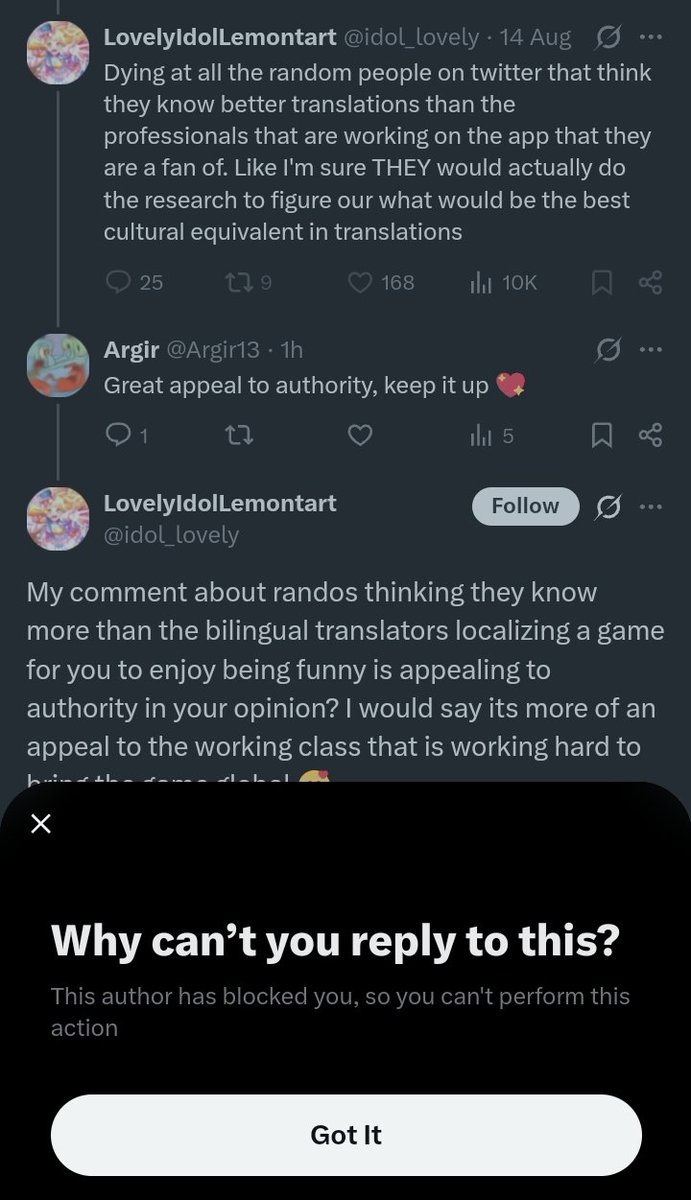Viewport: 691px width, 1200px height.
Task: Bookmark the first LovelyIdolLemontart tweet
Action: tap(602, 284)
